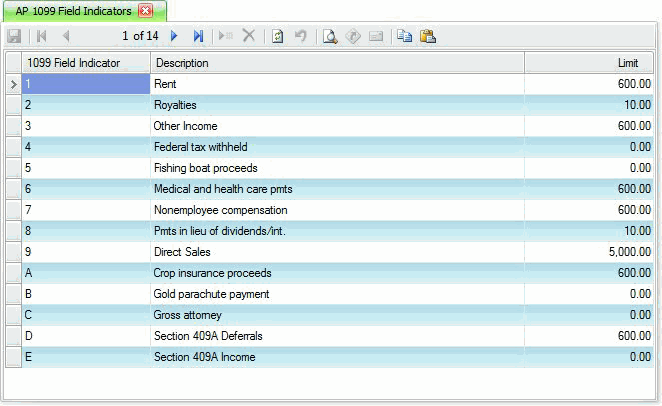Viewport: 662px width, 406px height.
Task: Click the Copy toolbar icon
Action: [x=405, y=36]
